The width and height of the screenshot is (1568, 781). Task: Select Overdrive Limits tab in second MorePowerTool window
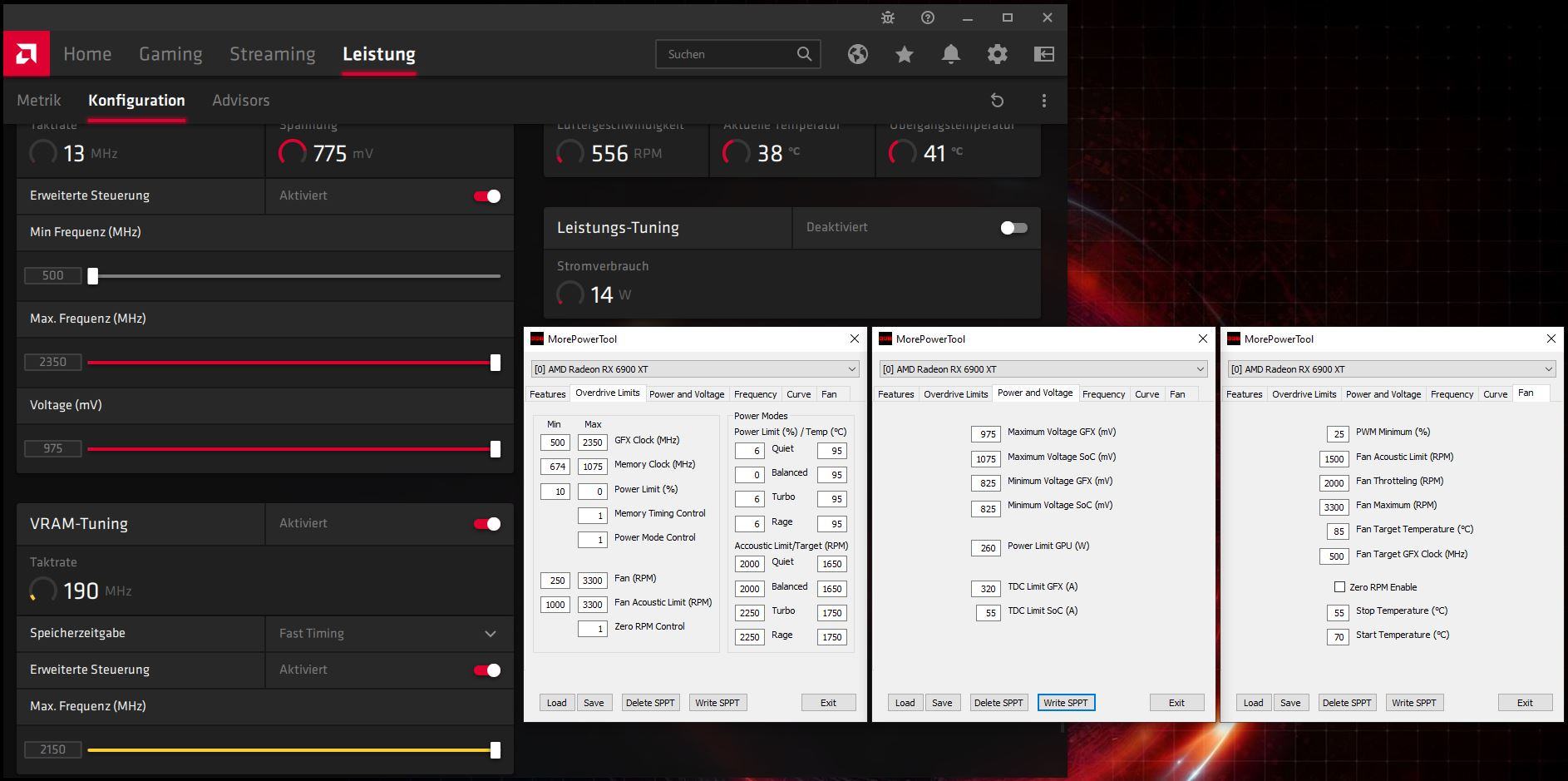[956, 394]
